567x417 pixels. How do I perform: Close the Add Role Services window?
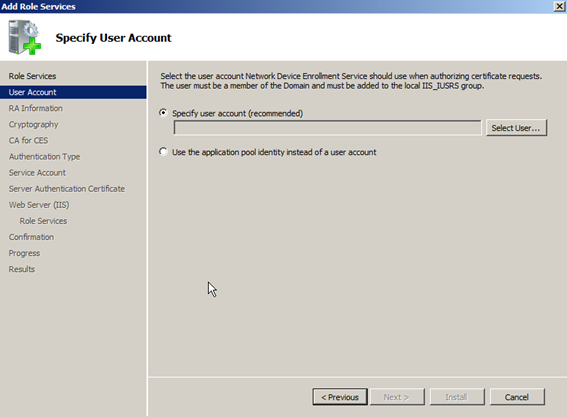559,7
